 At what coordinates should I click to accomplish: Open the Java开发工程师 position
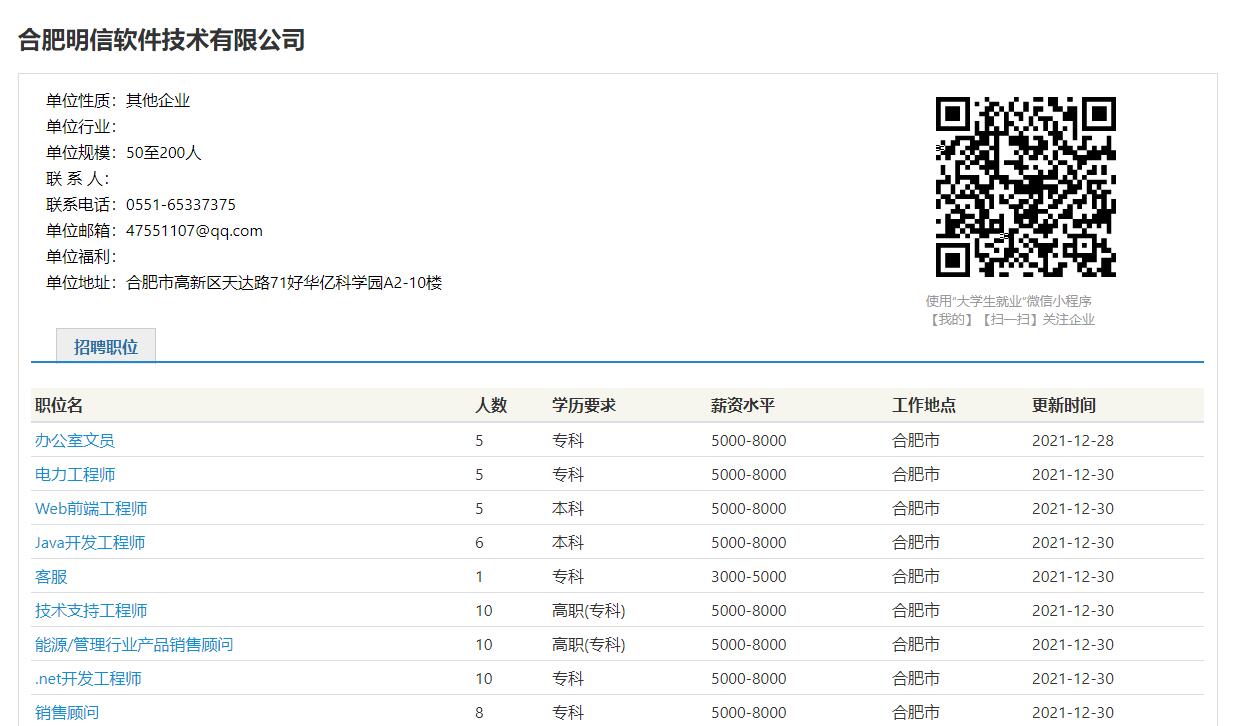pyautogui.click(x=90, y=542)
